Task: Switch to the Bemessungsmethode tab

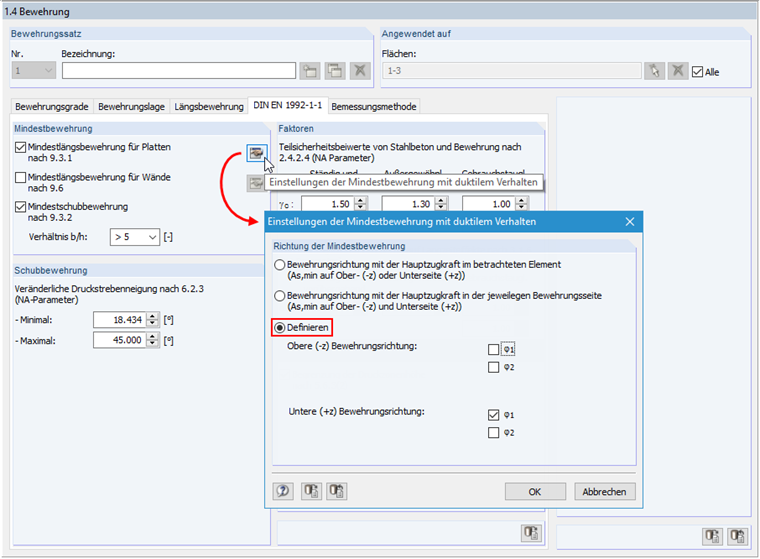Action: click(374, 106)
